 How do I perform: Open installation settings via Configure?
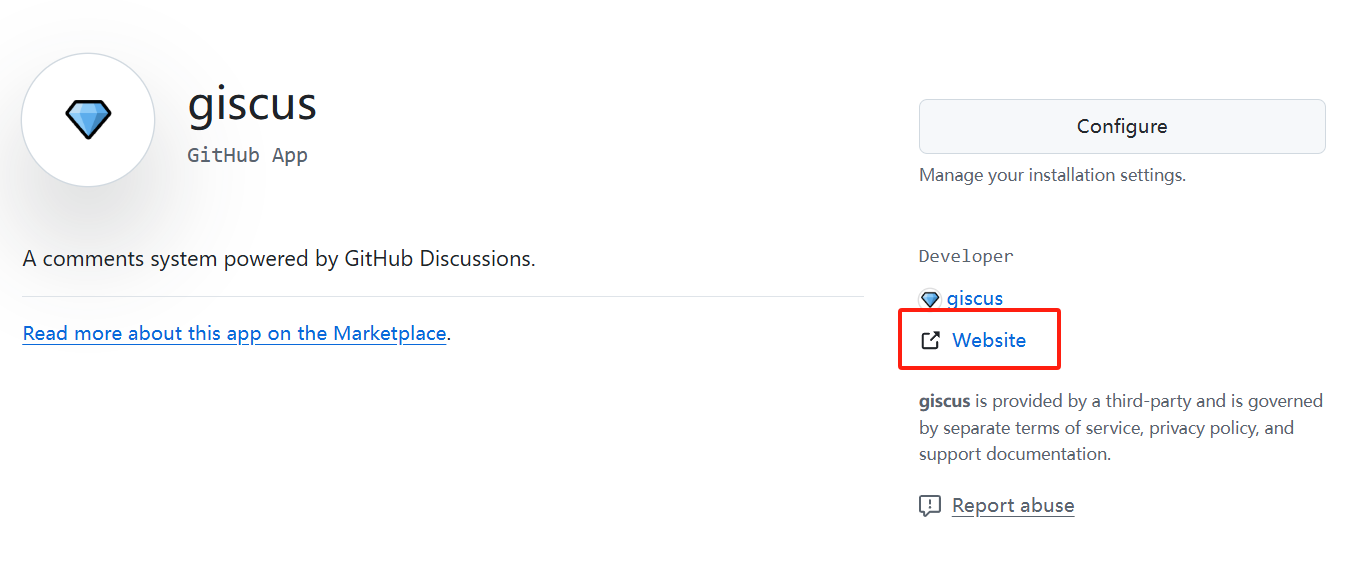click(1121, 126)
